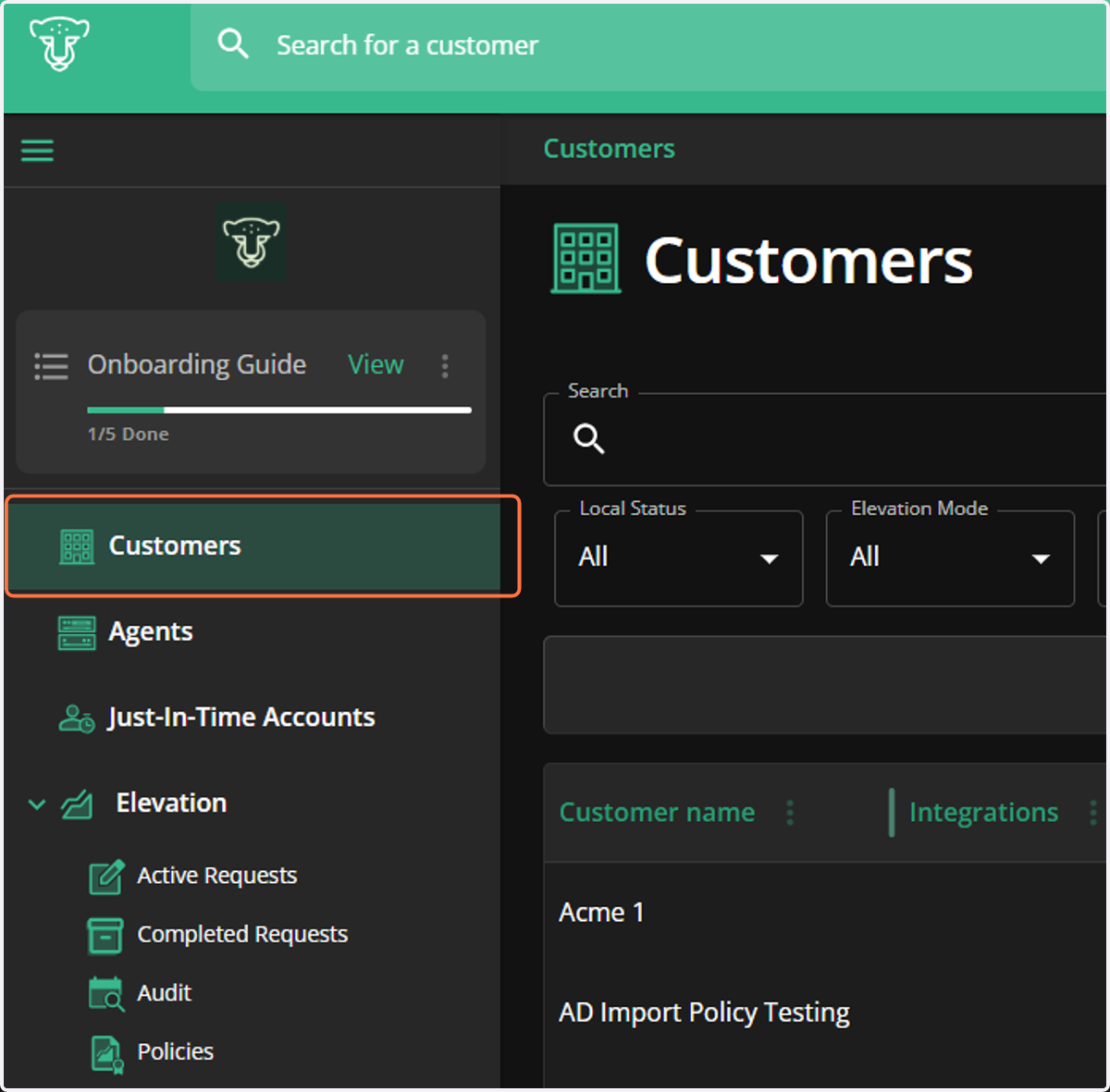Click the Completed Requests archive icon

coord(105,935)
